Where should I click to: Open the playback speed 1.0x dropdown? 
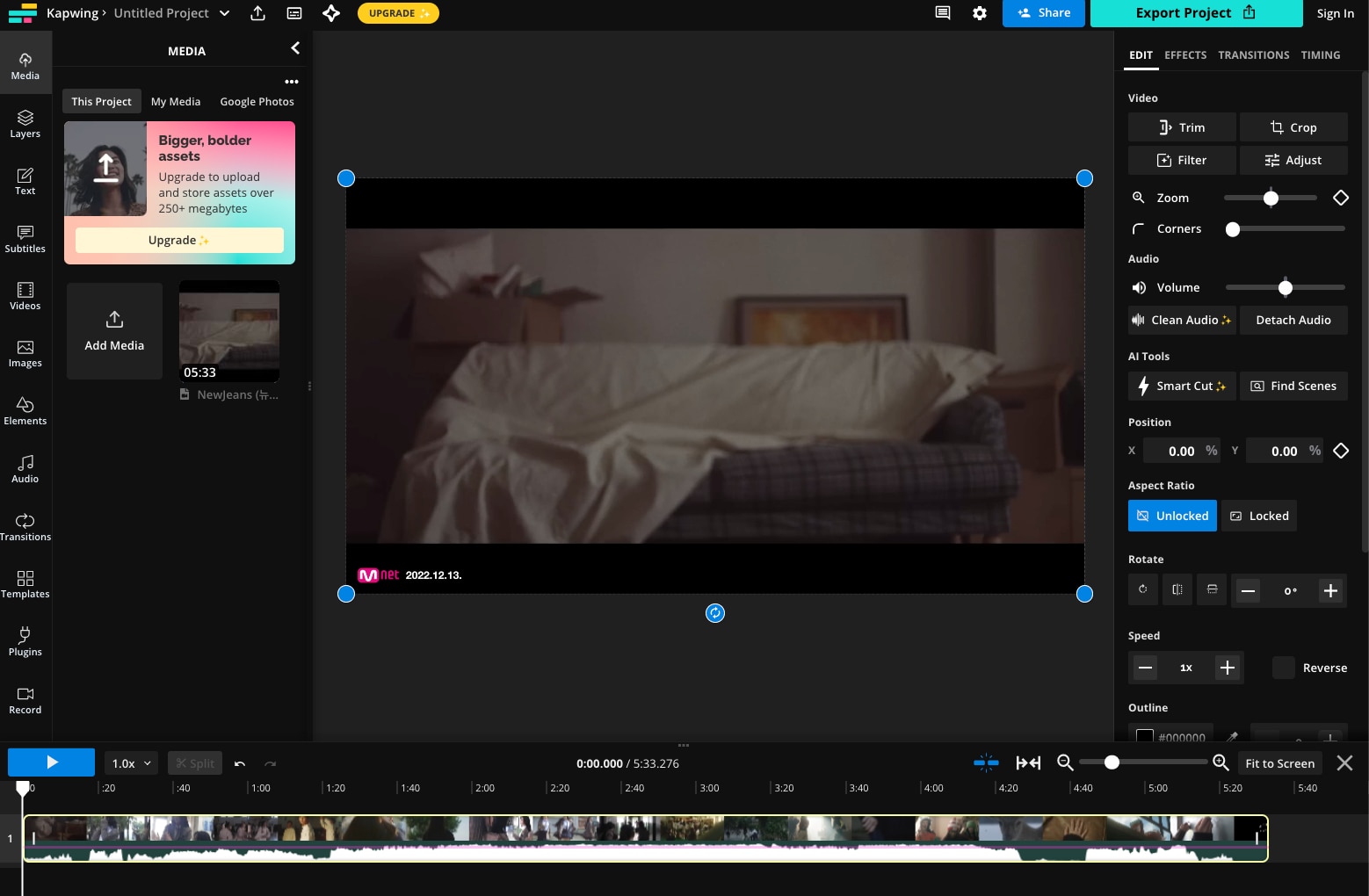coord(132,763)
